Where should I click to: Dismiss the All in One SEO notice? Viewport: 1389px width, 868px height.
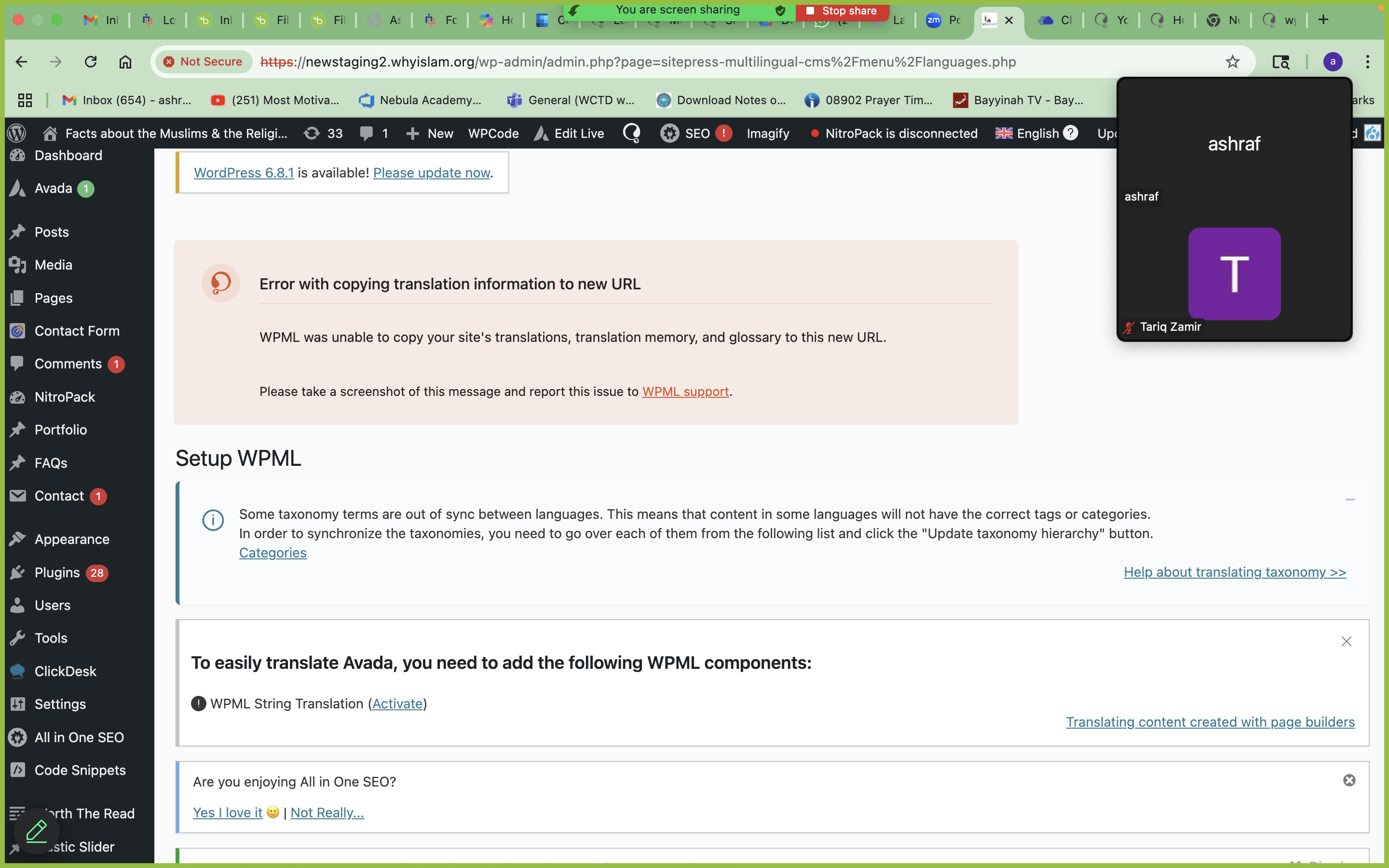pos(1349,780)
